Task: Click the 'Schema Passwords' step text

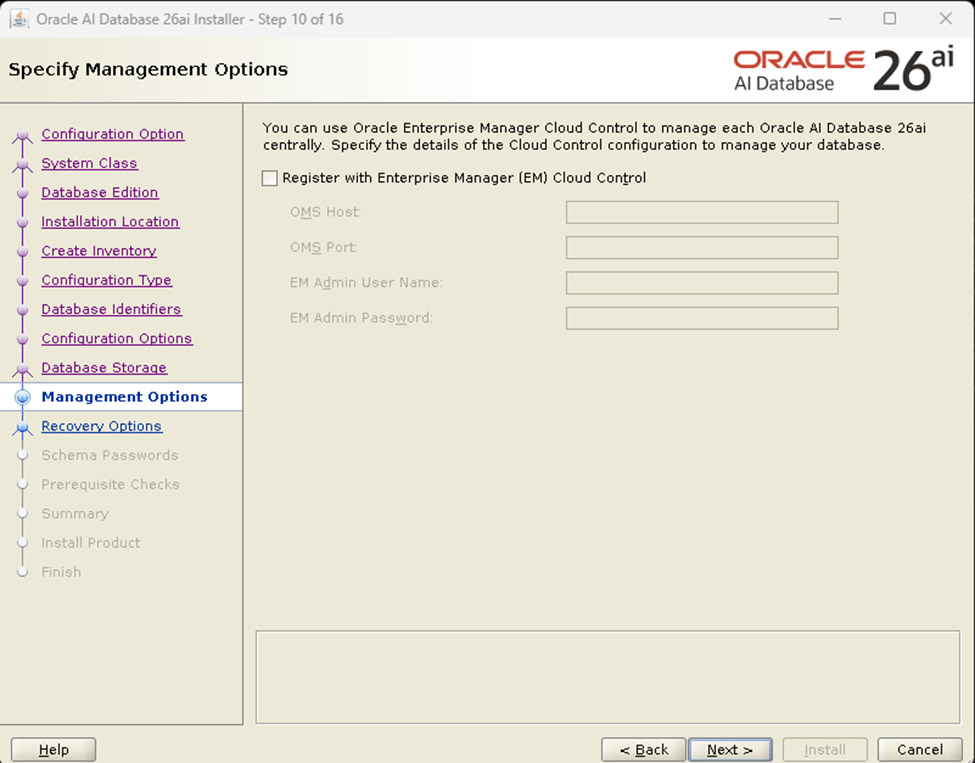Action: 109,455
